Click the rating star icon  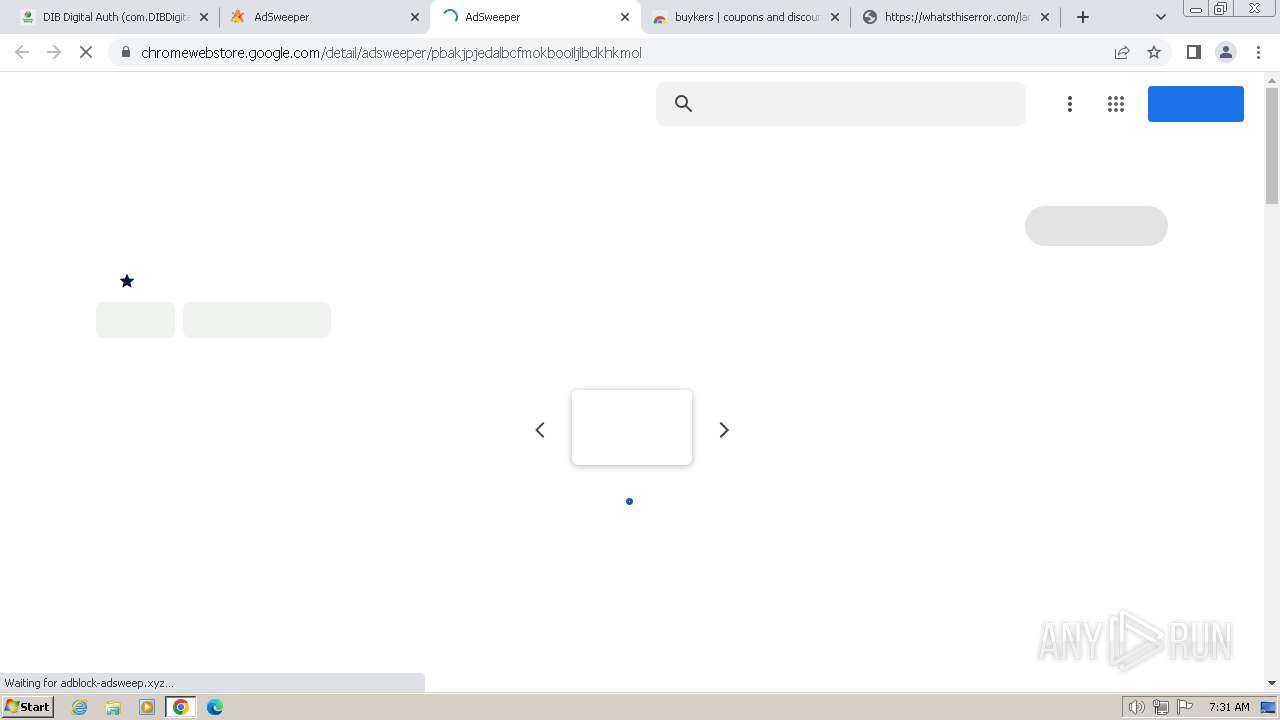pos(127,281)
